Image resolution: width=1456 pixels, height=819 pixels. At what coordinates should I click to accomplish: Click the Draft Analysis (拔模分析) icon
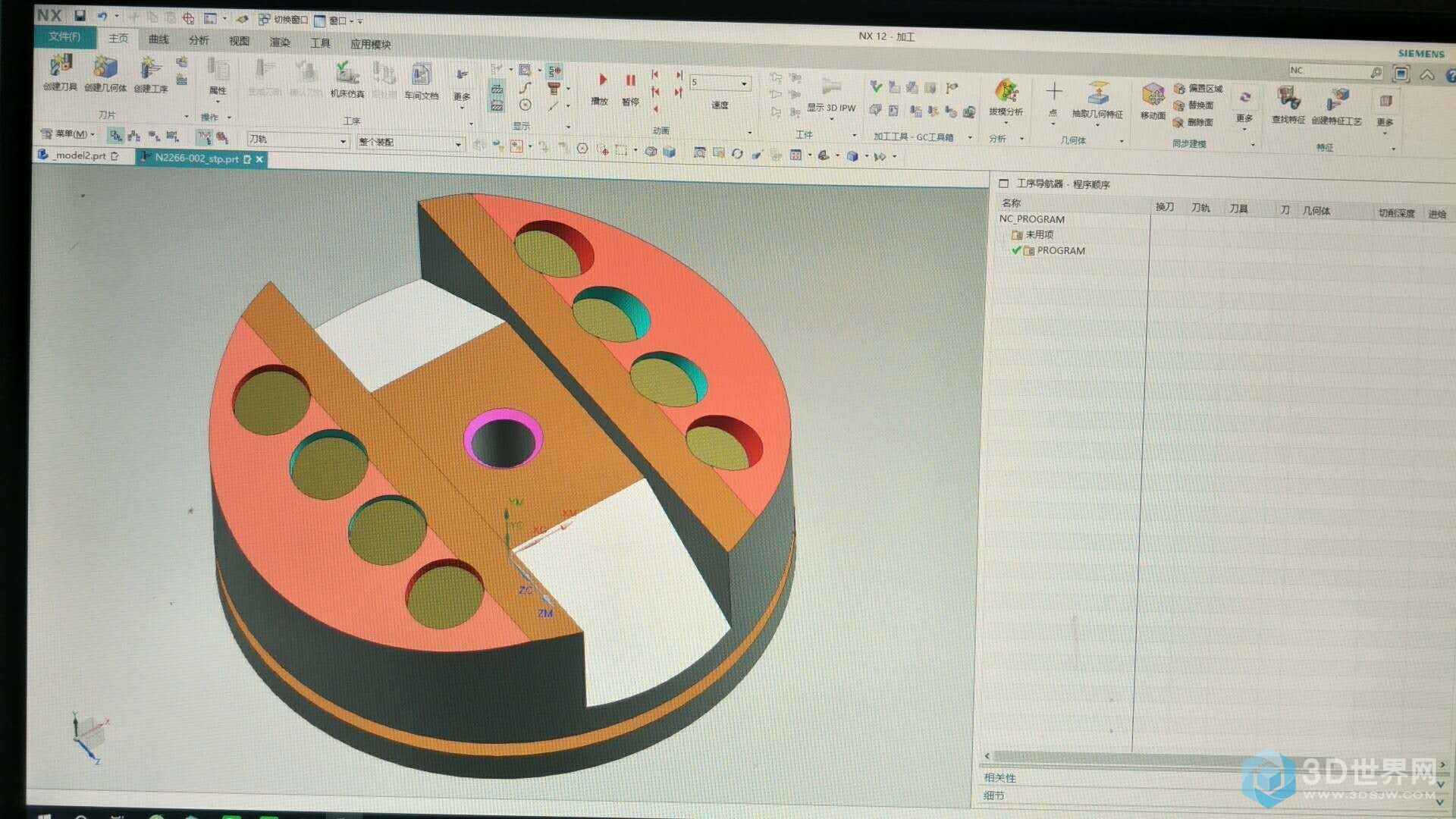(x=1006, y=97)
